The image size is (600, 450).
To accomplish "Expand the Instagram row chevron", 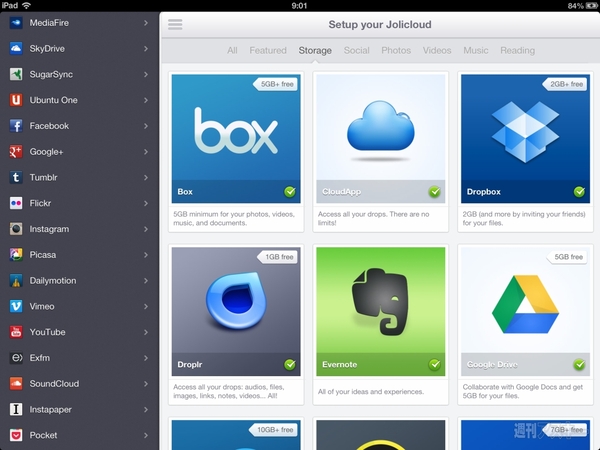I will point(146,229).
